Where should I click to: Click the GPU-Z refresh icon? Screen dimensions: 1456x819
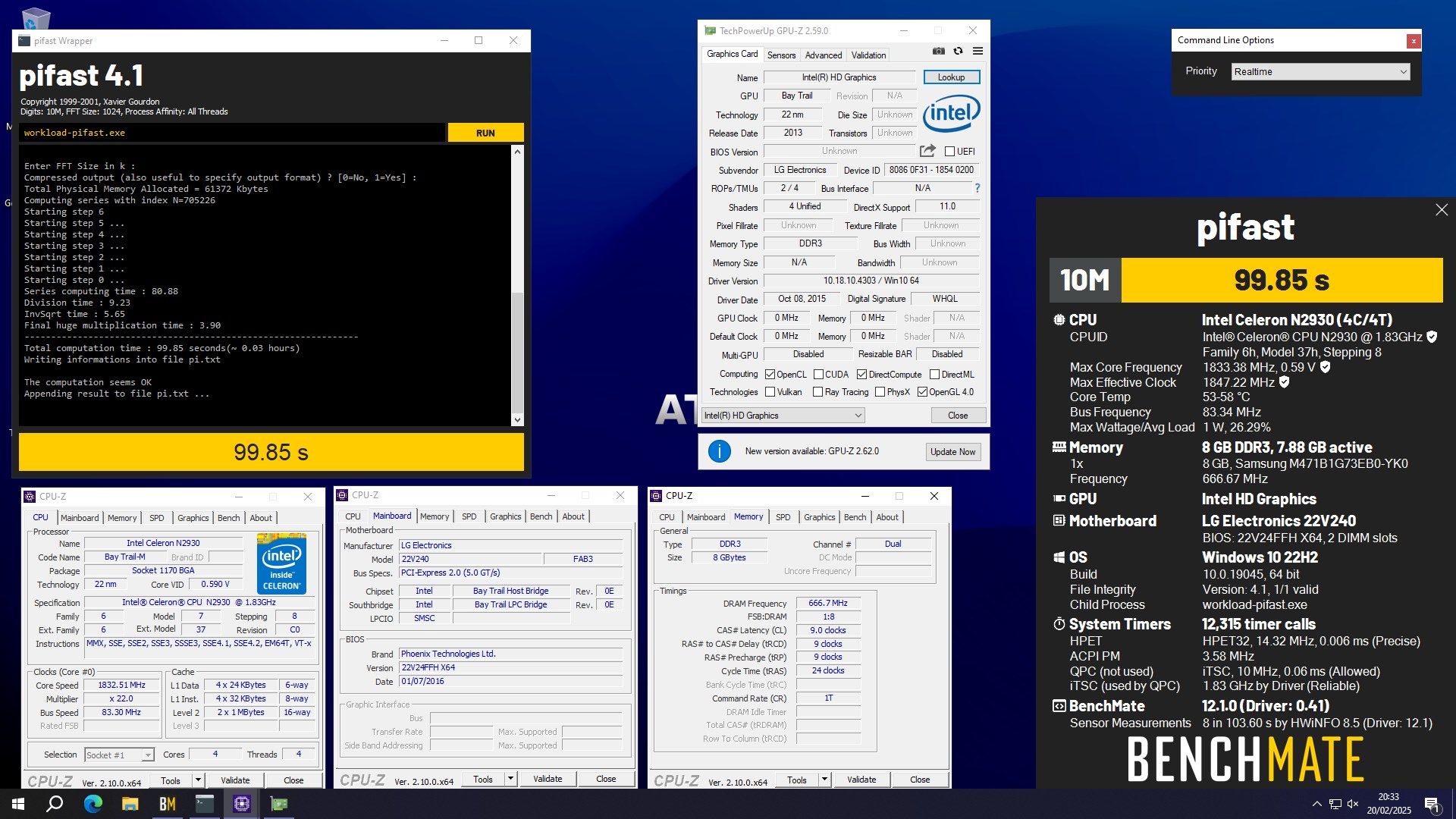958,52
